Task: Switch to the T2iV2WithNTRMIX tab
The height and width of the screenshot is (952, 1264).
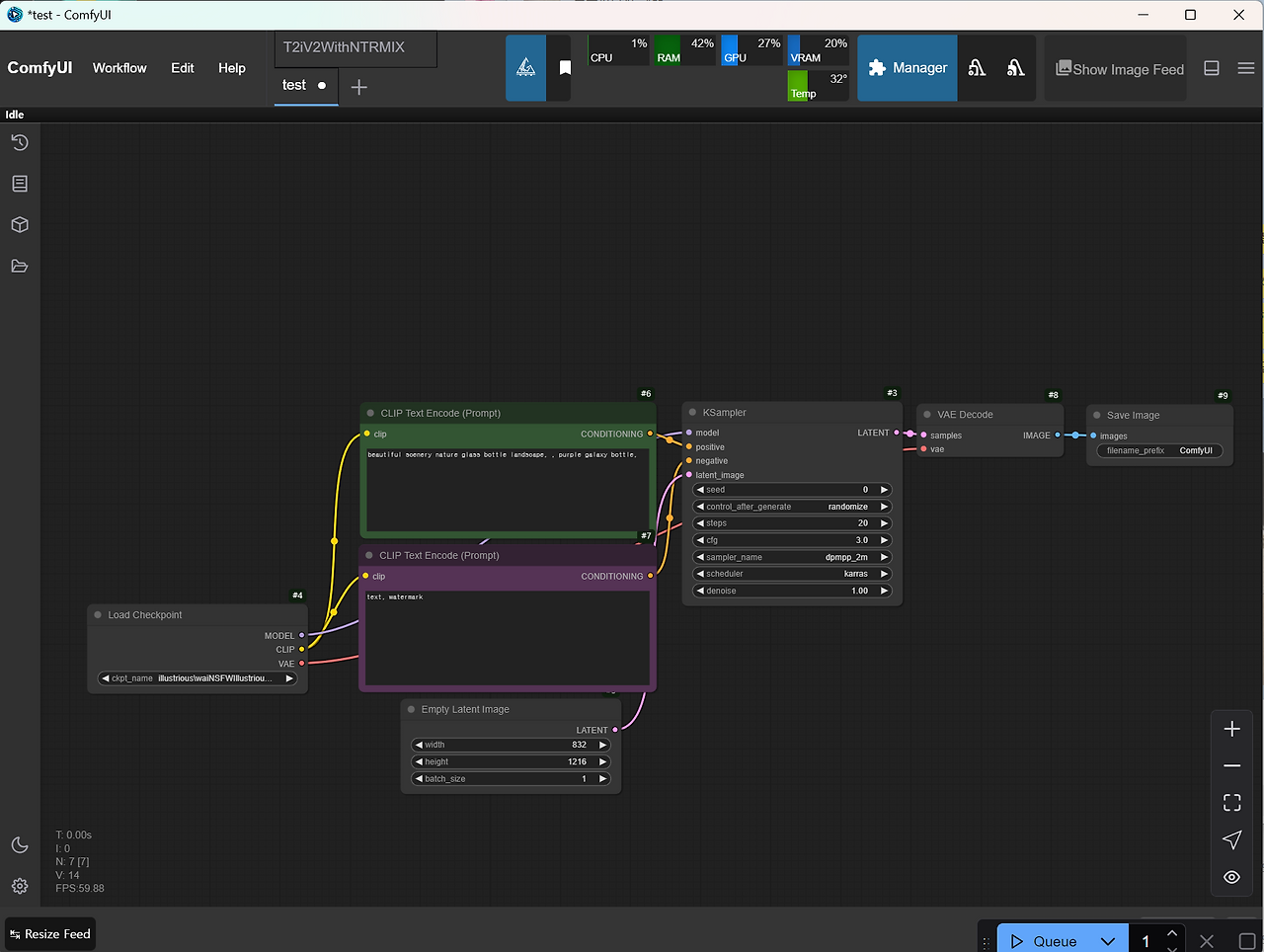Action: (344, 47)
